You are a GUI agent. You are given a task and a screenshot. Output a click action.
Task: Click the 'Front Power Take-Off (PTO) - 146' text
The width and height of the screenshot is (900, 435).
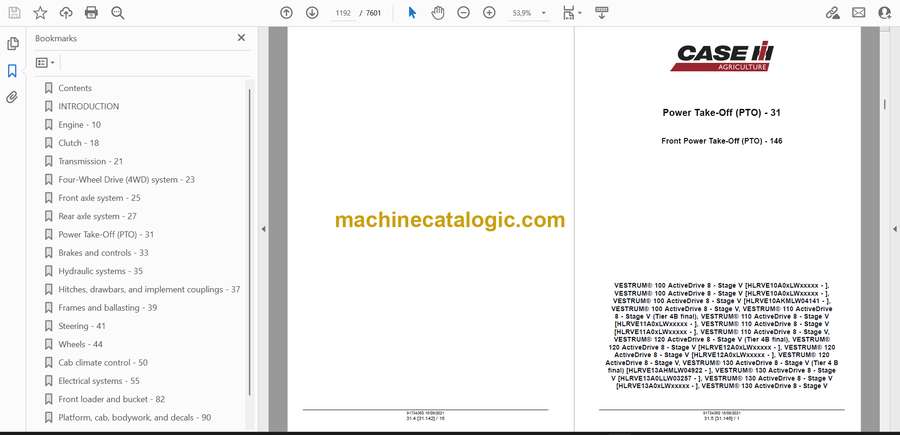click(x=721, y=141)
